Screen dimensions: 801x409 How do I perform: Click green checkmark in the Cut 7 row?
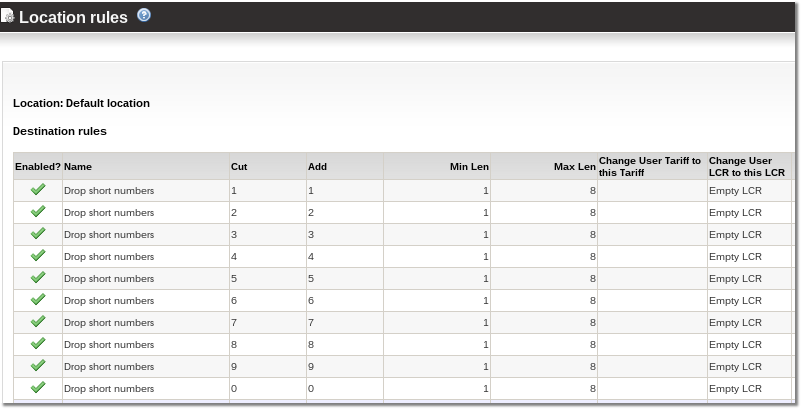(x=38, y=321)
